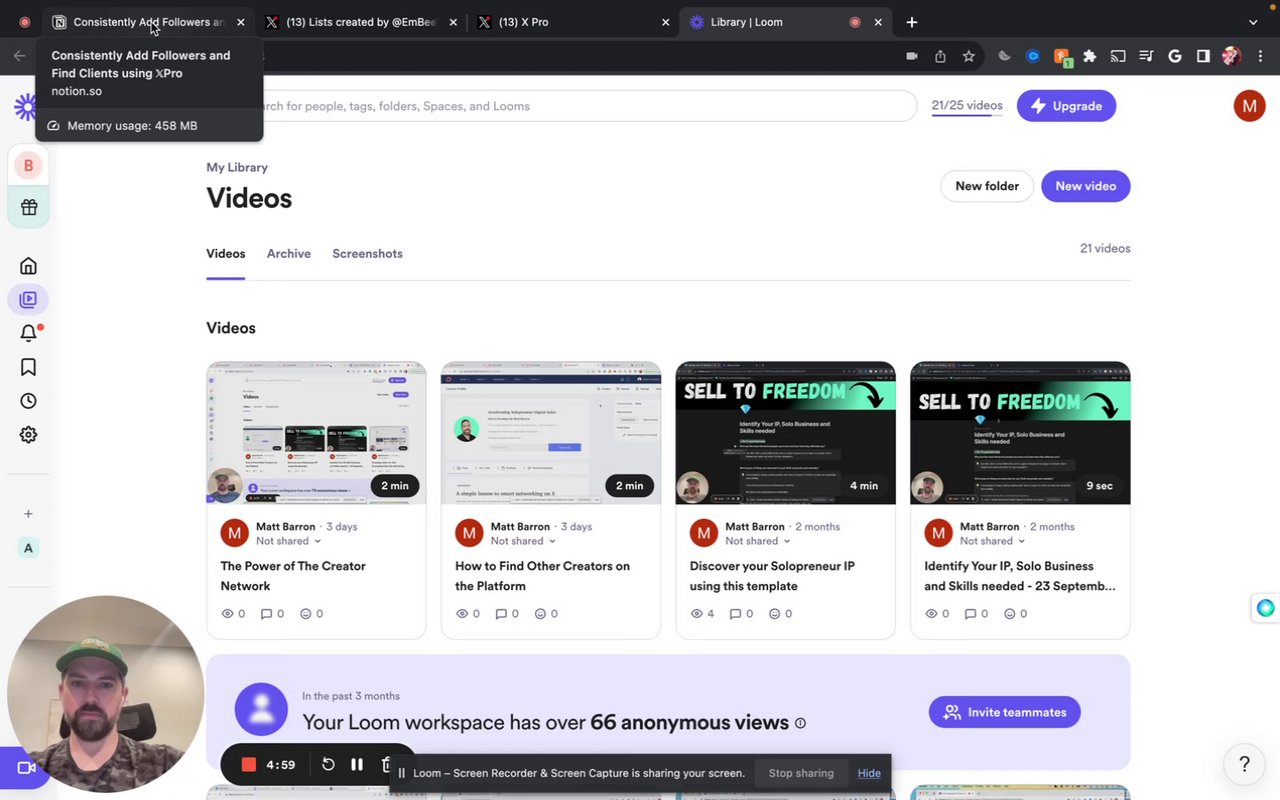Open the tab search chevron
The width and height of the screenshot is (1280, 800).
1253,22
